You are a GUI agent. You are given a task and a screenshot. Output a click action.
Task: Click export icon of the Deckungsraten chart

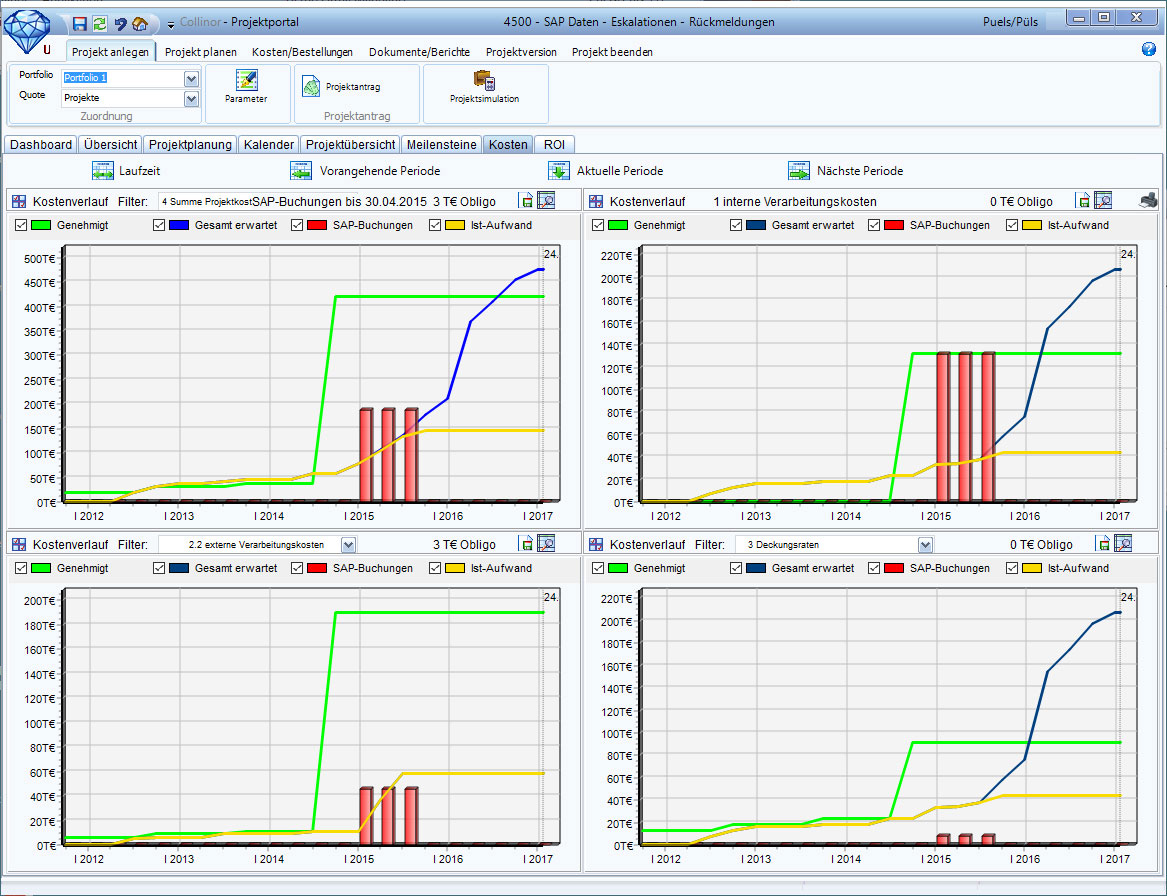[x=1104, y=544]
